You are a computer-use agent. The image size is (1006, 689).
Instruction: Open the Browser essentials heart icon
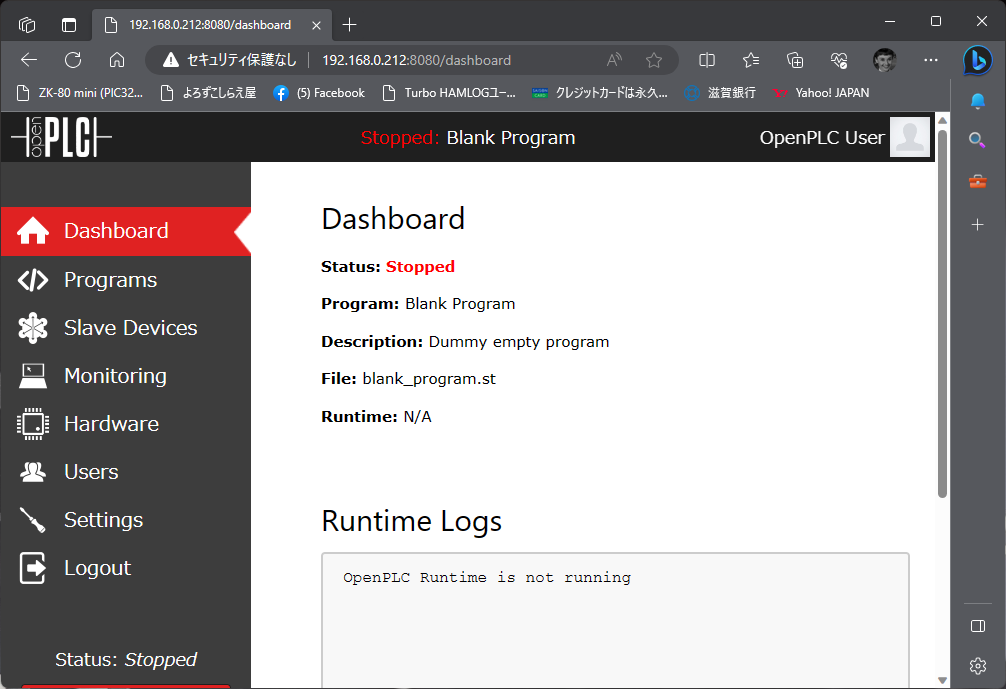(839, 60)
